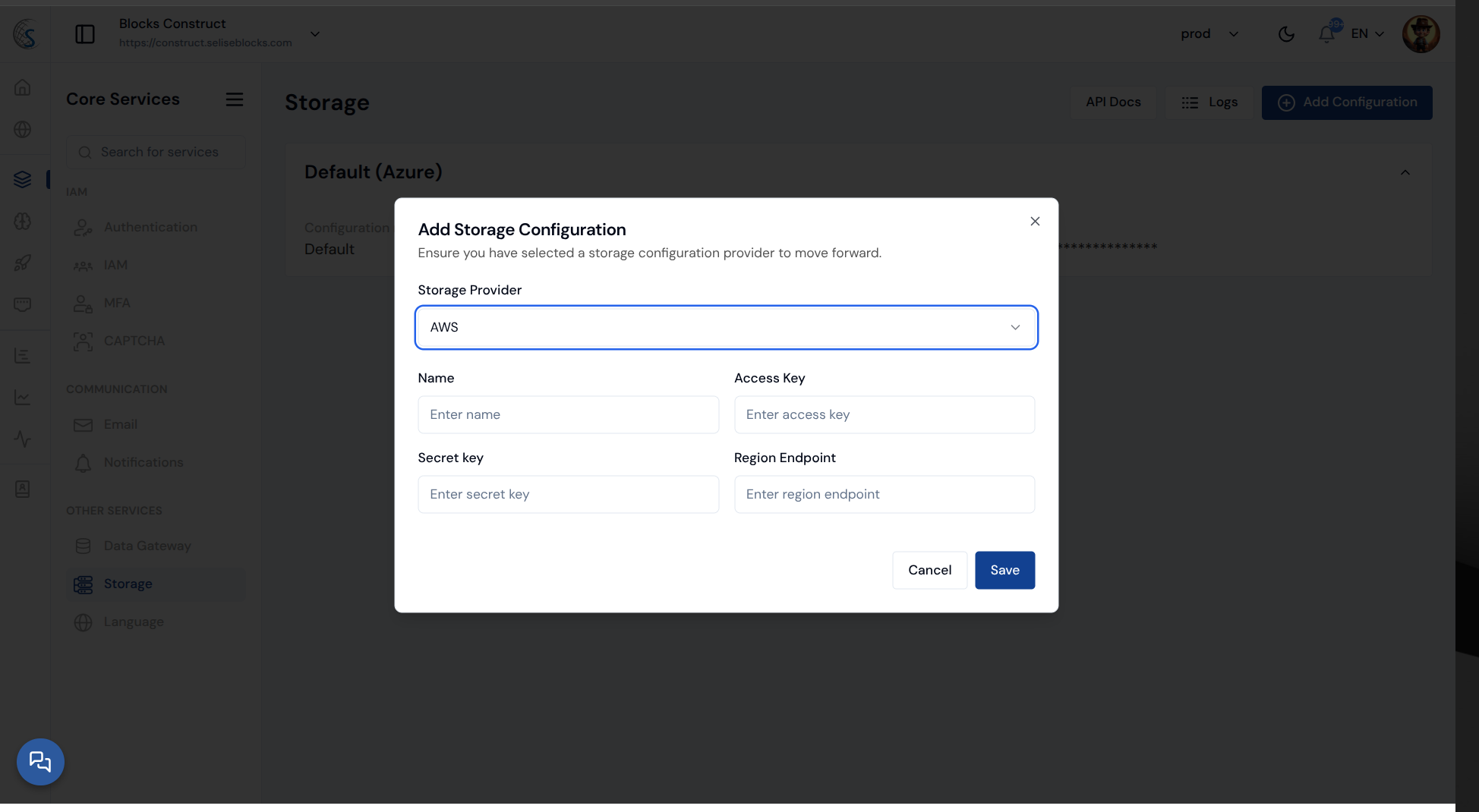Viewport: 1479px width, 812px height.
Task: Open the EN language selector
Action: [1367, 34]
